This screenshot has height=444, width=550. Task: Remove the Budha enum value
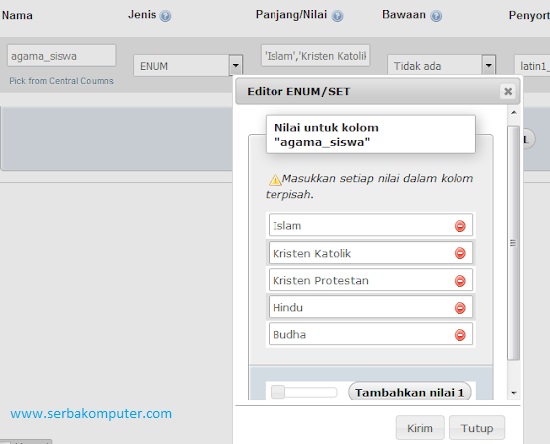tap(460, 335)
